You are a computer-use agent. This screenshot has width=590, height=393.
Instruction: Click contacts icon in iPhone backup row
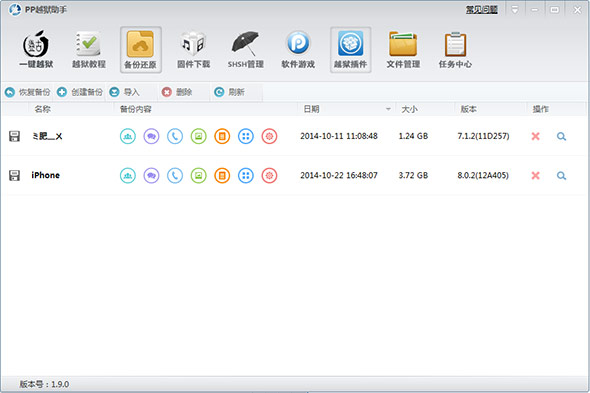click(x=128, y=175)
